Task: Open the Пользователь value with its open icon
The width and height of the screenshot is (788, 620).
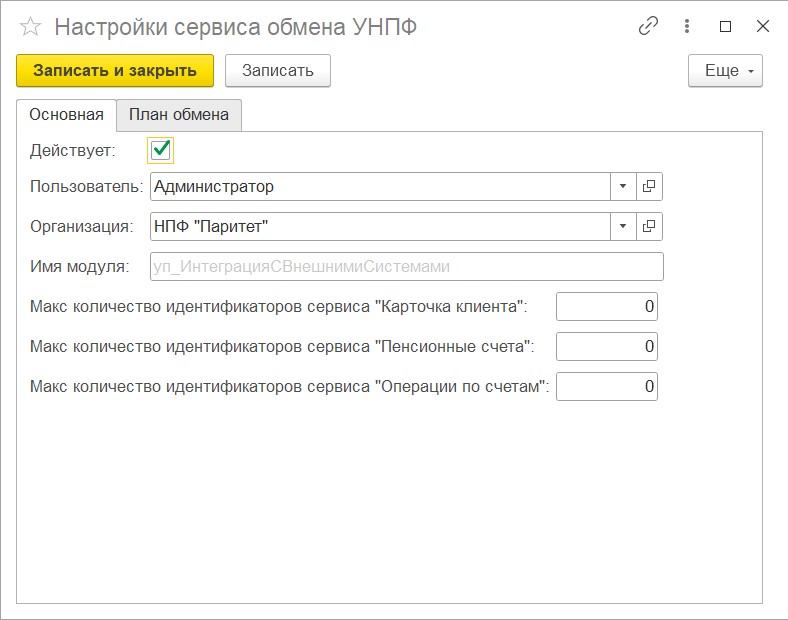Action: [x=649, y=187]
